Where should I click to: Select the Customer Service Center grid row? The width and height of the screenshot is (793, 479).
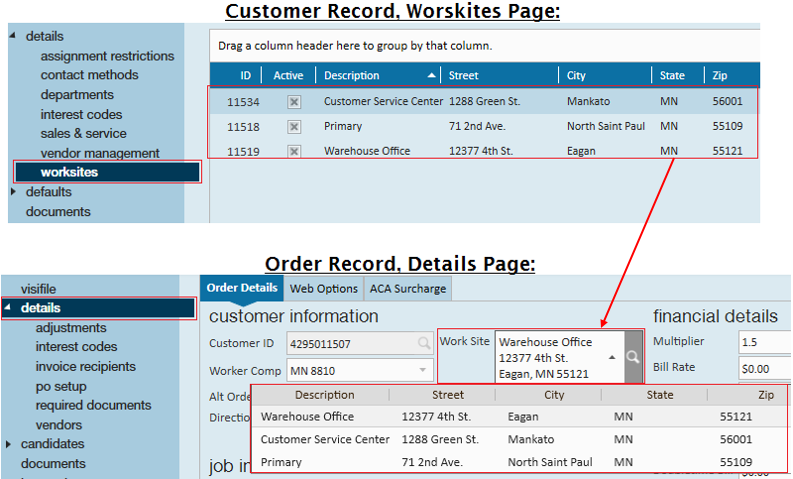tap(483, 101)
